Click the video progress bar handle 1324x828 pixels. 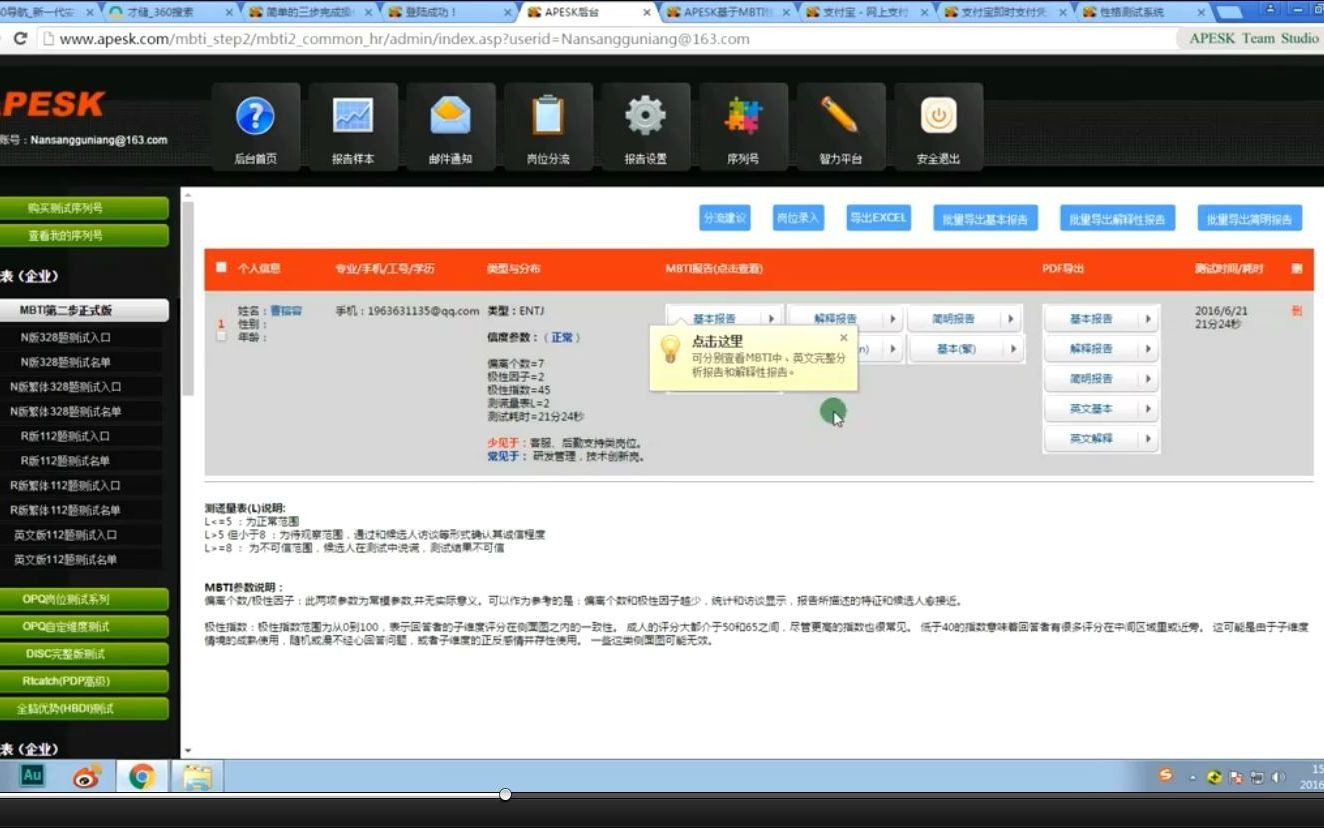point(505,794)
